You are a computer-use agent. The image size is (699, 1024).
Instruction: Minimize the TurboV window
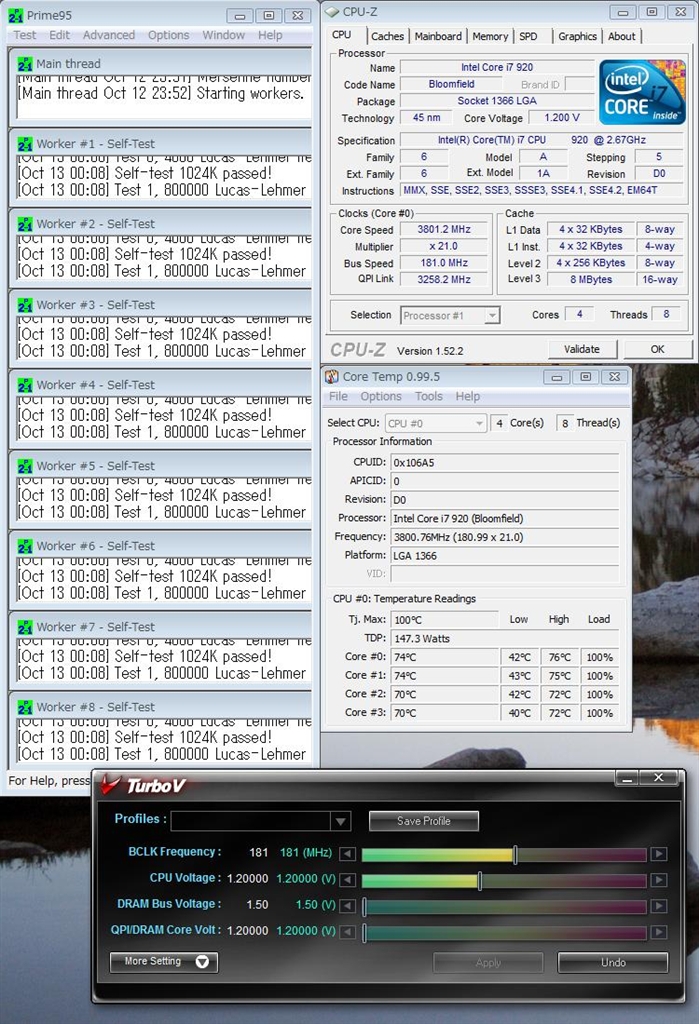(627, 778)
